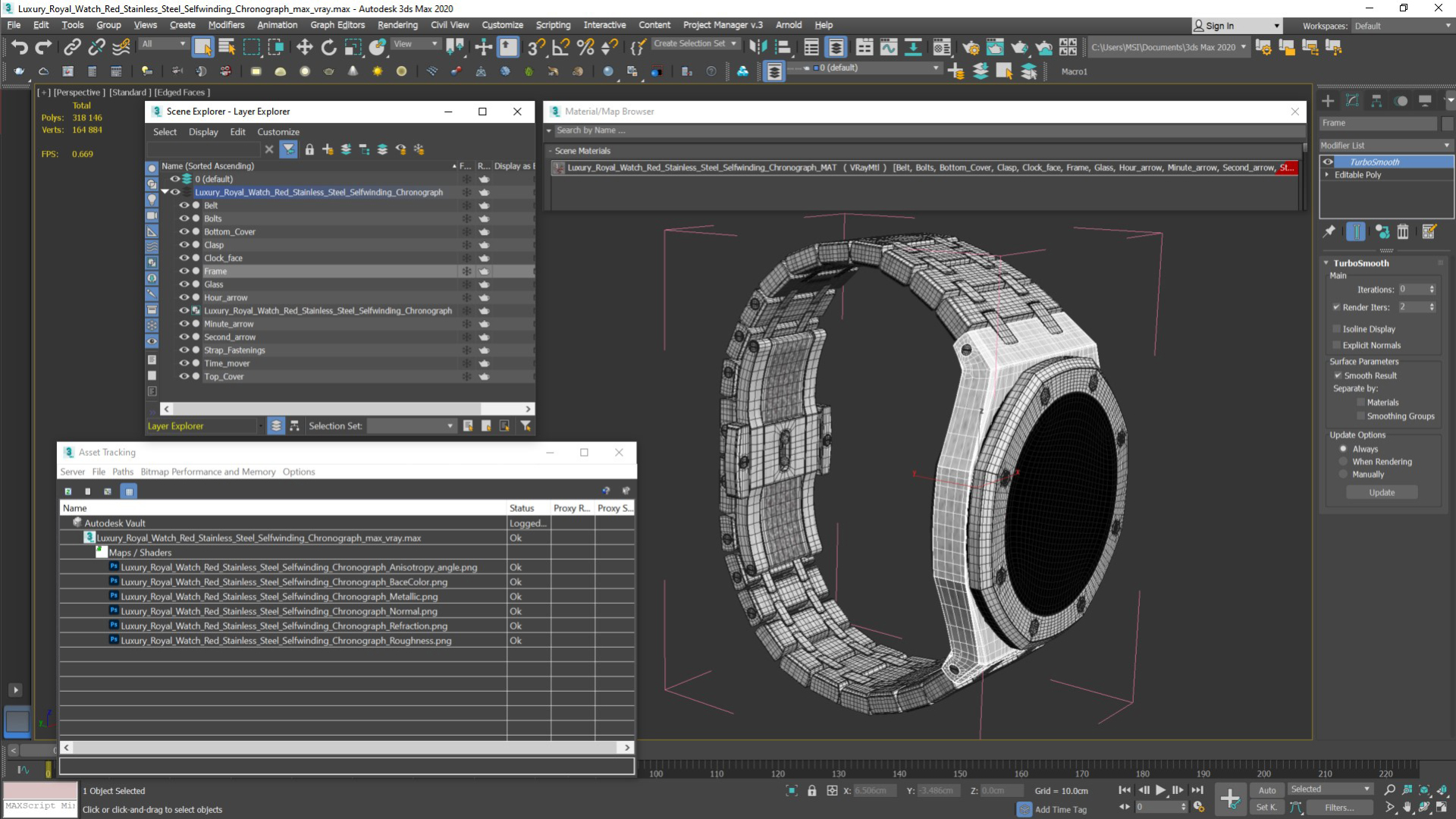Go to start frame button
Viewport: 1456px width, 819px height.
1125,790
